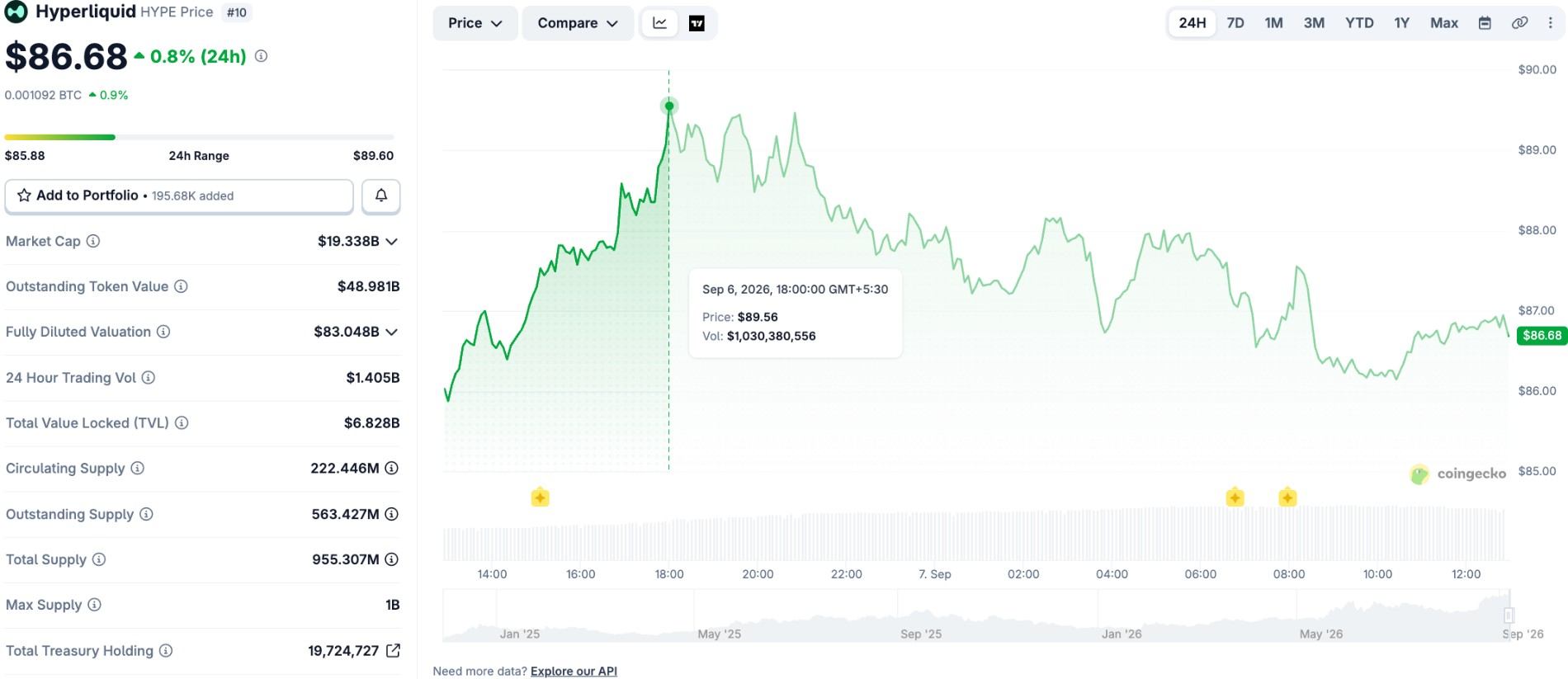This screenshot has height=679, width=1568.
Task: Select the YTD time range tab
Action: 1359,23
